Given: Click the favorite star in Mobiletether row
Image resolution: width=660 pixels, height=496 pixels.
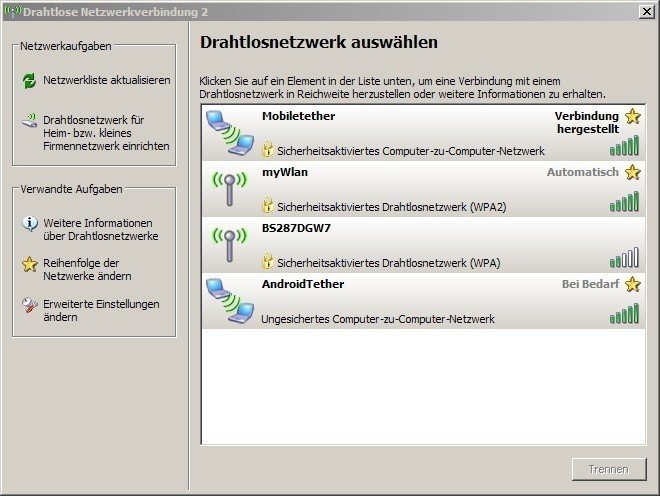Looking at the screenshot, I should point(633,116).
